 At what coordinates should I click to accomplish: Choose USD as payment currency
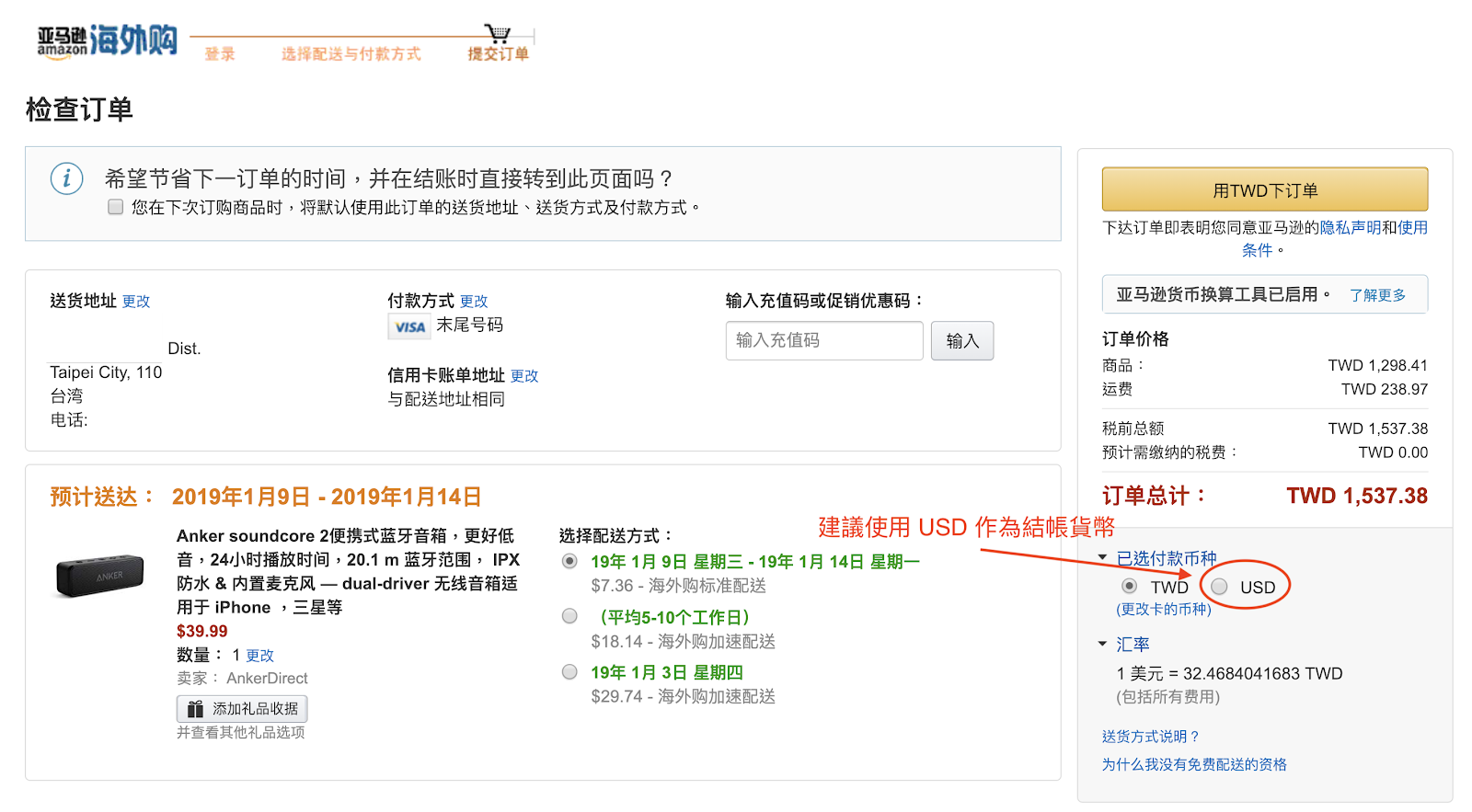(1219, 586)
